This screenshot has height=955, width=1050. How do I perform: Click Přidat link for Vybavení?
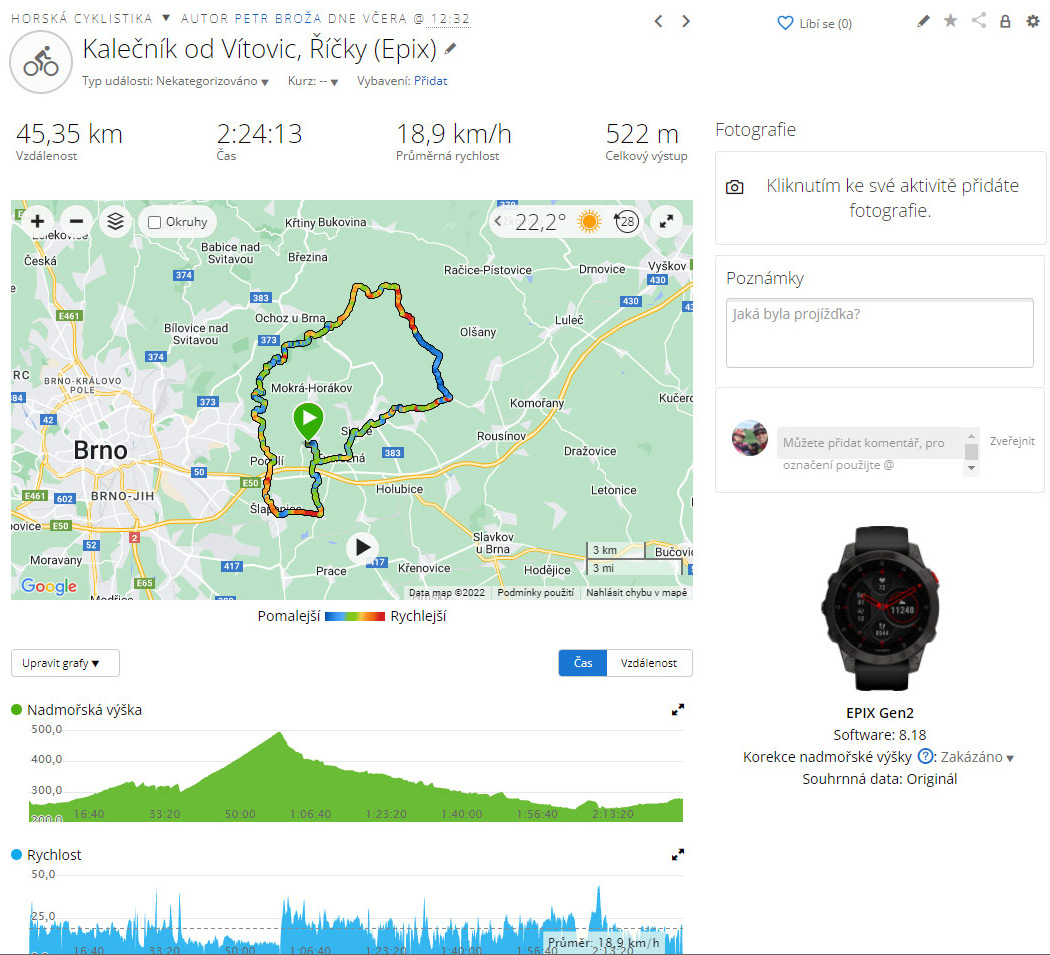[431, 81]
